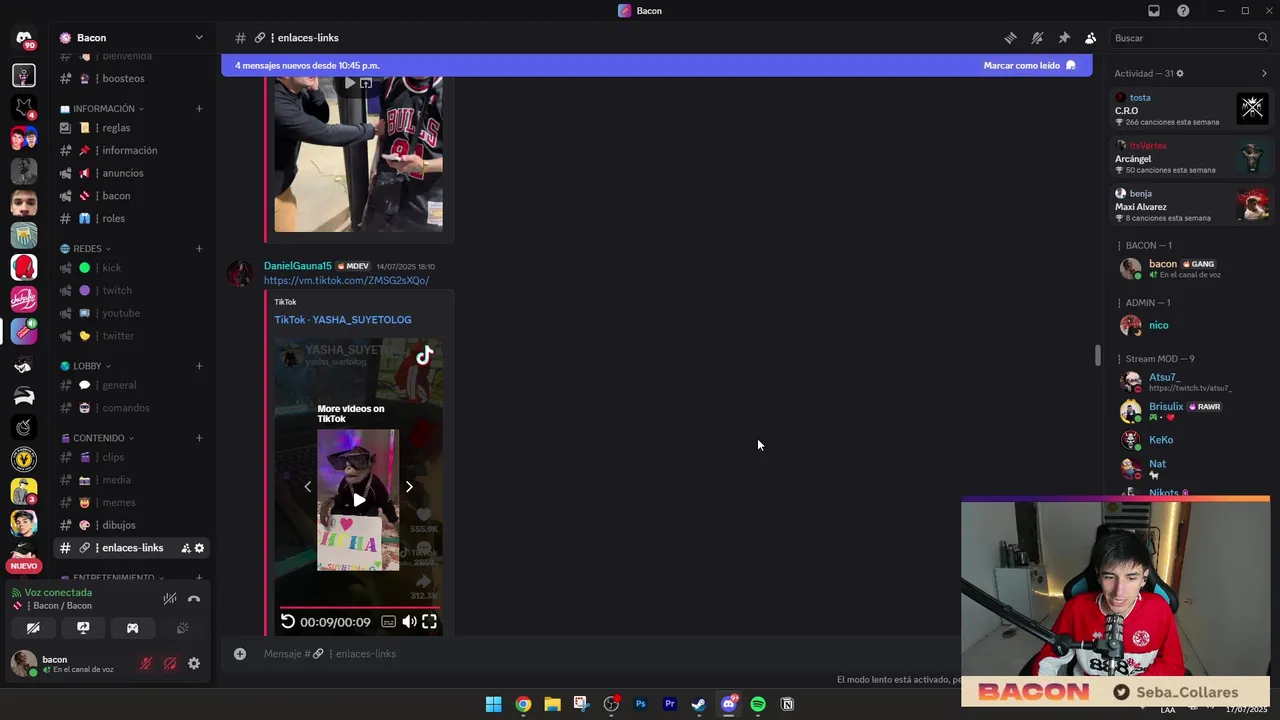The width and height of the screenshot is (1280, 720).
Task: Open the Threads icon in channel header
Action: pyautogui.click(x=1010, y=38)
